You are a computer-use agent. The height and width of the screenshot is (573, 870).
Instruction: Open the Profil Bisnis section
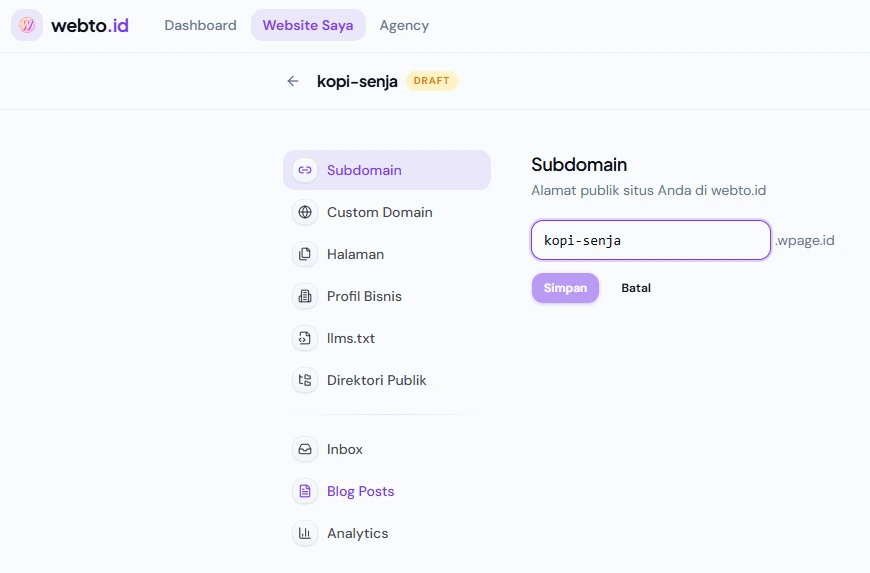387,296
